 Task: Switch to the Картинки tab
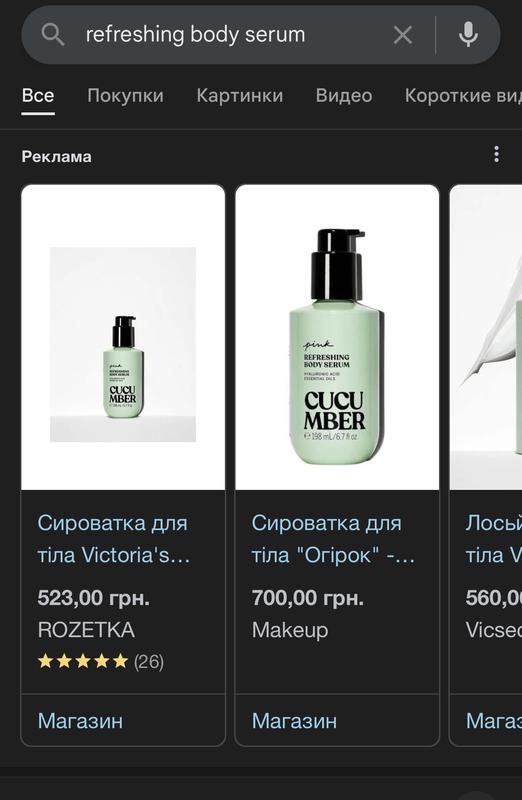coord(240,95)
